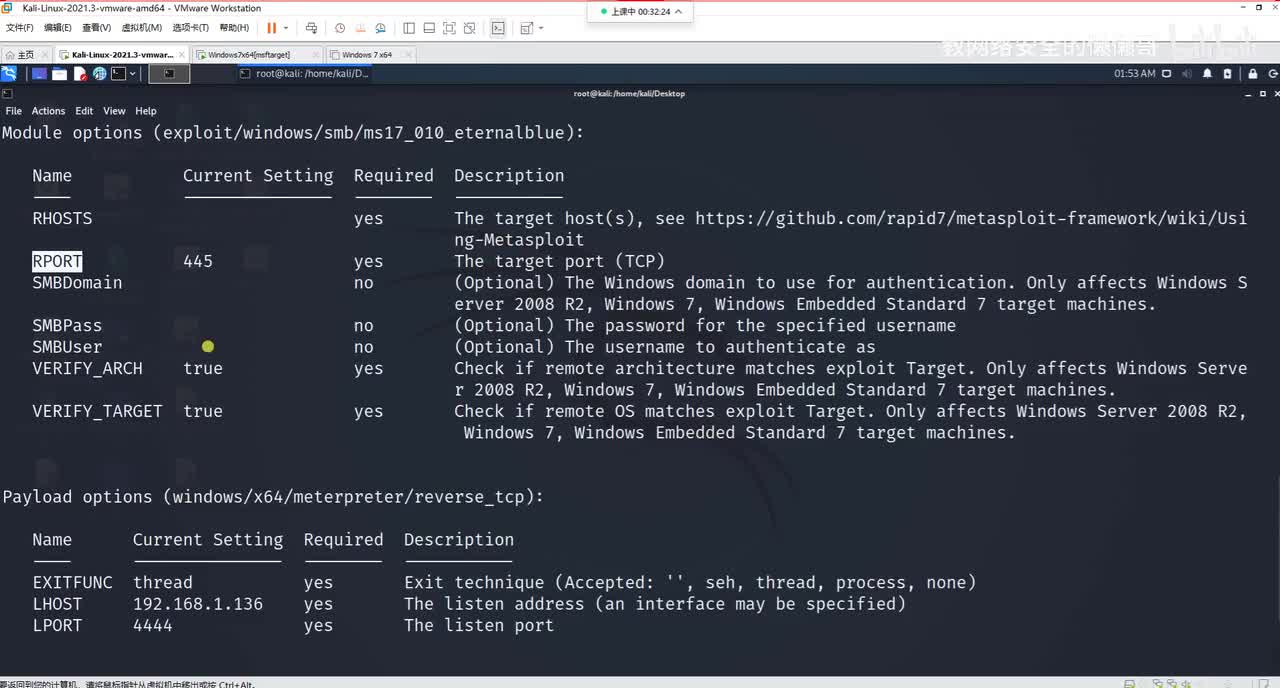This screenshot has width=1280, height=688.
Task: Open the dropdown next to stretch display icon
Action: tap(541, 28)
